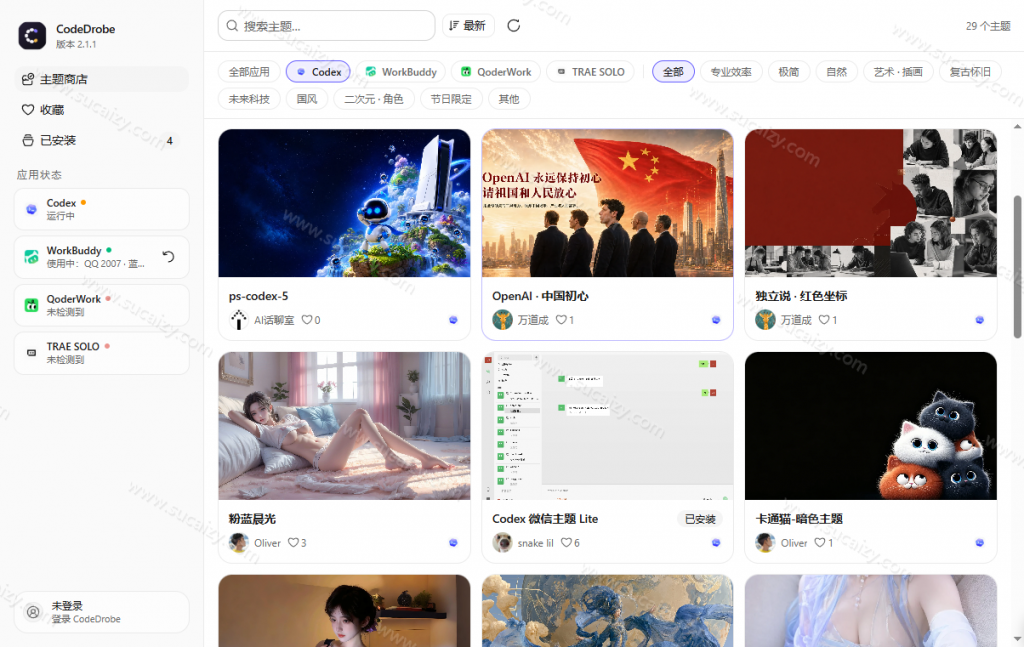1024x647 pixels.
Task: Like the ps-codex-5 theme heart icon
Action: coord(306,320)
